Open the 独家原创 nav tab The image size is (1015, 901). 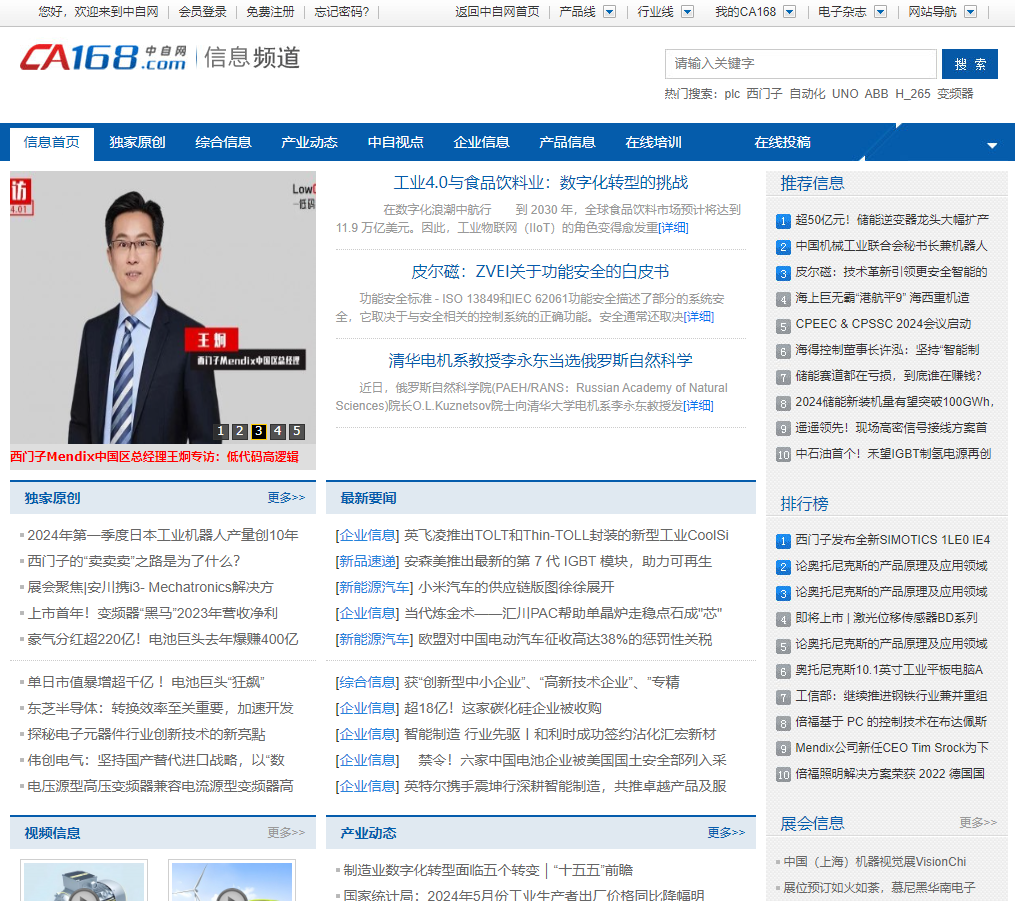coord(137,142)
